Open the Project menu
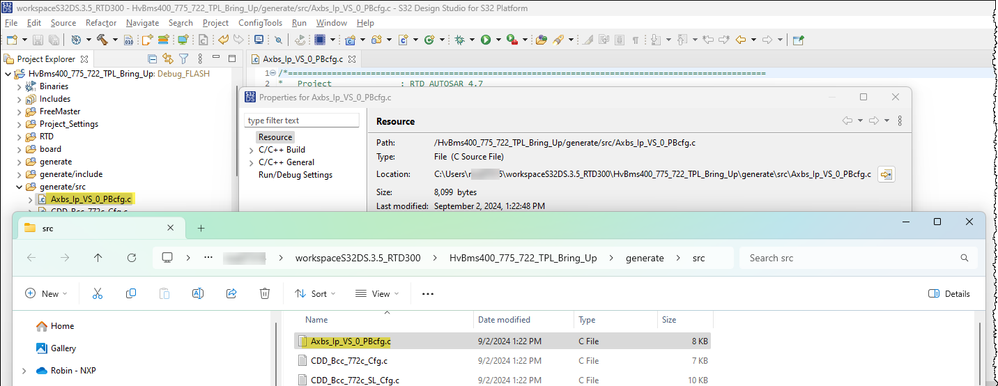This screenshot has width=998, height=386. coord(215,22)
